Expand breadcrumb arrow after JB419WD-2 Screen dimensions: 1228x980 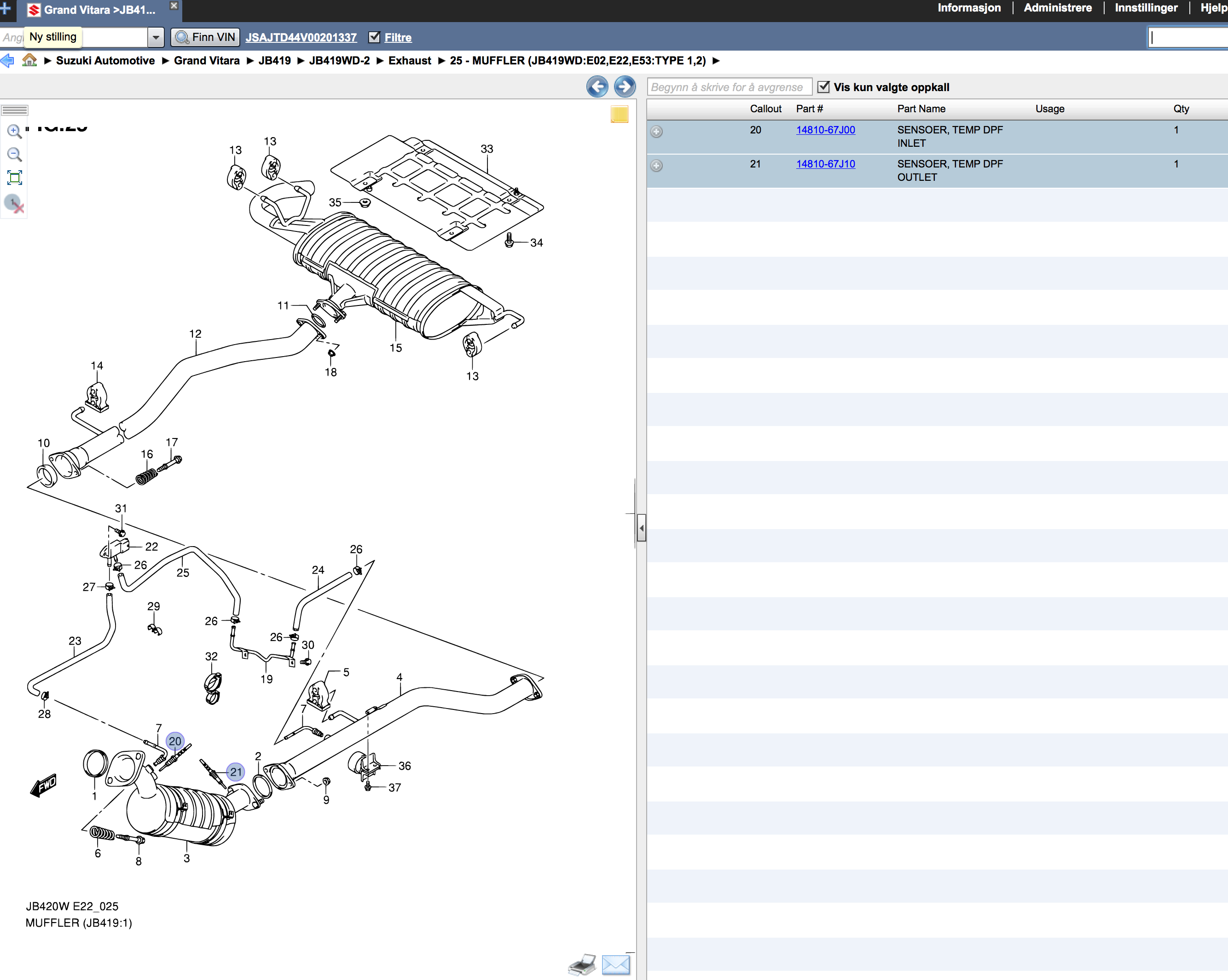tap(380, 60)
